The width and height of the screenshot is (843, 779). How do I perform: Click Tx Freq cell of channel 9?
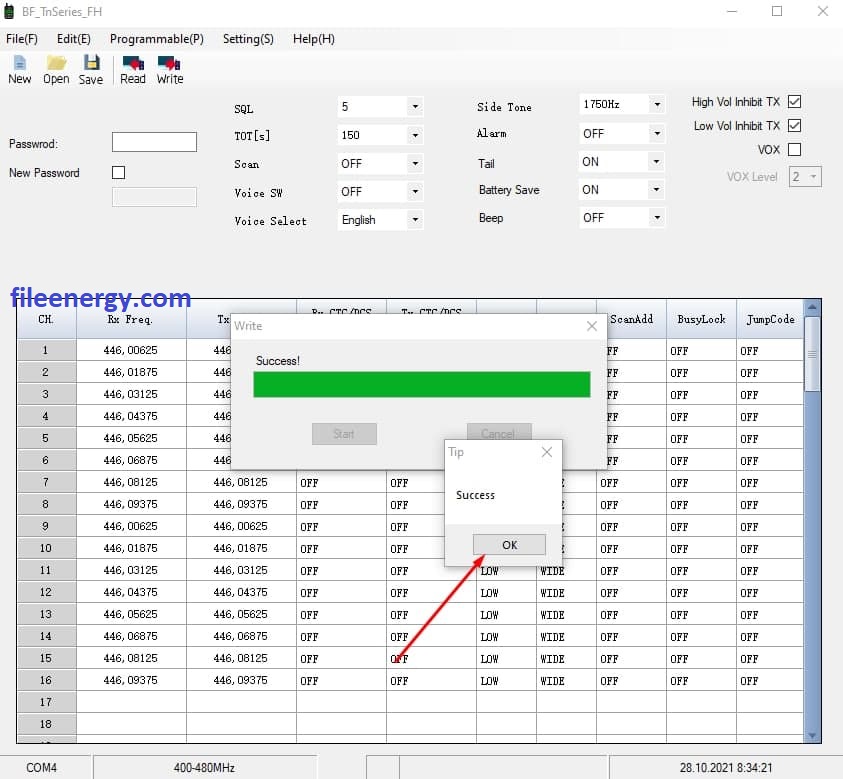[x=241, y=526]
